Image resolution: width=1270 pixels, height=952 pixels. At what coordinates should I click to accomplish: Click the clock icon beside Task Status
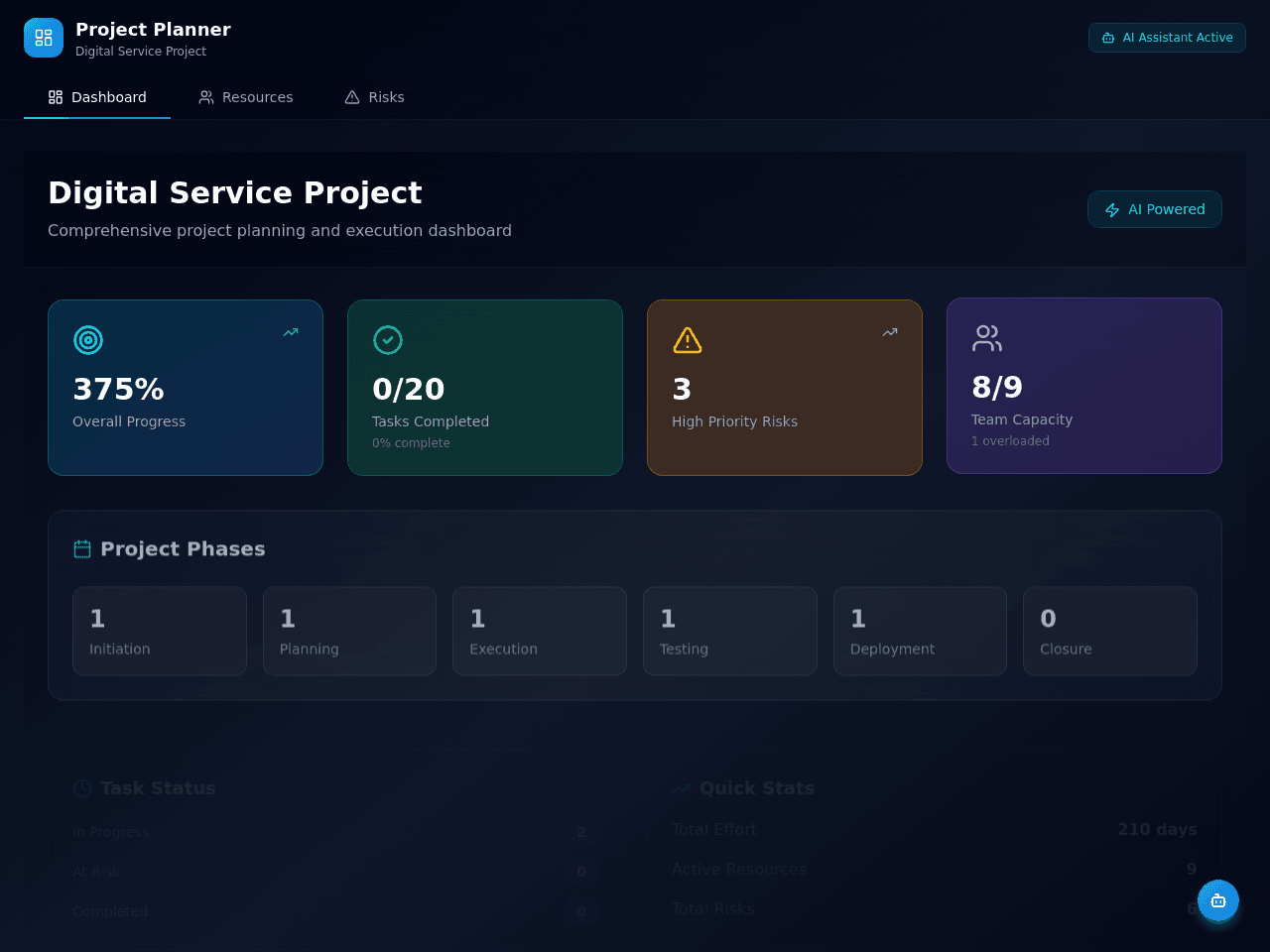tap(82, 788)
